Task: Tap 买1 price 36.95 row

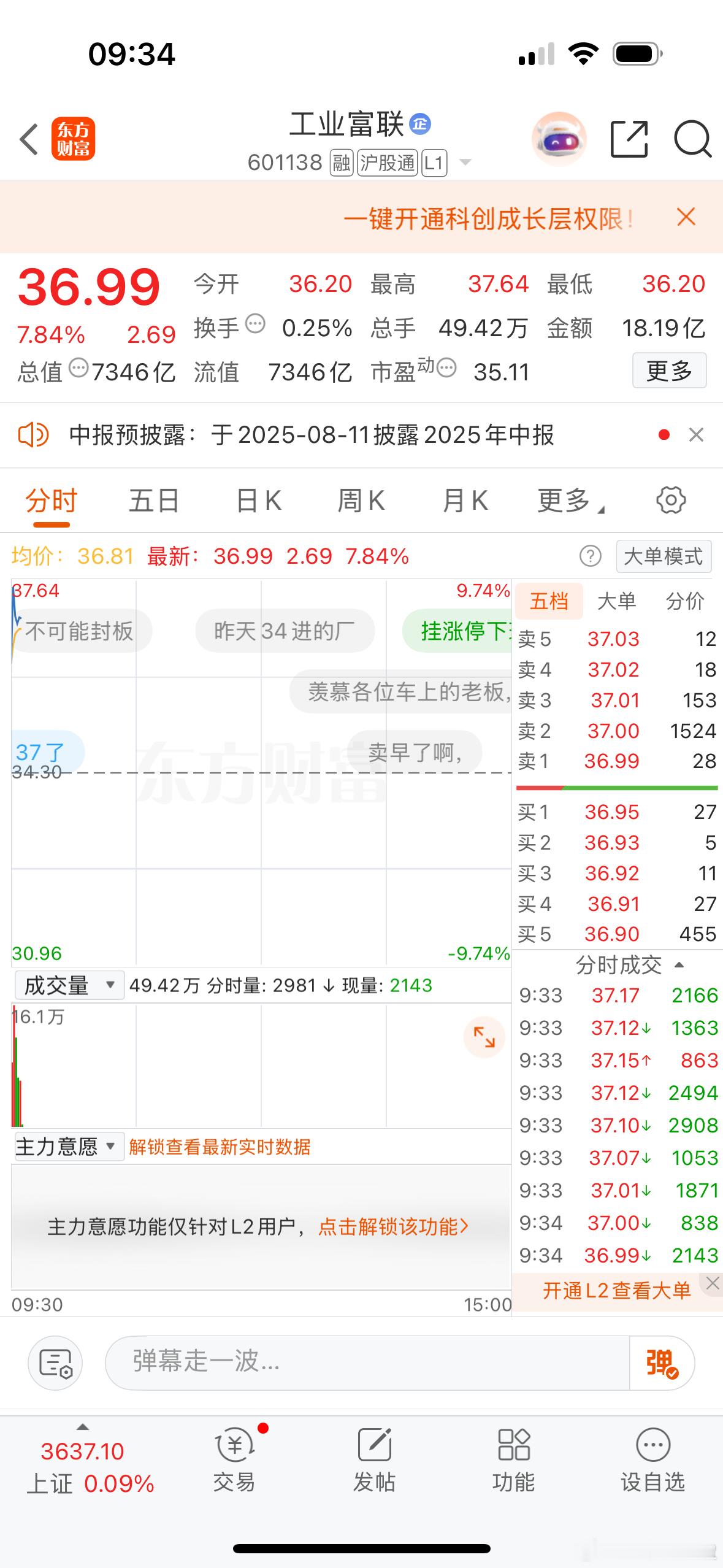Action: pos(617,812)
